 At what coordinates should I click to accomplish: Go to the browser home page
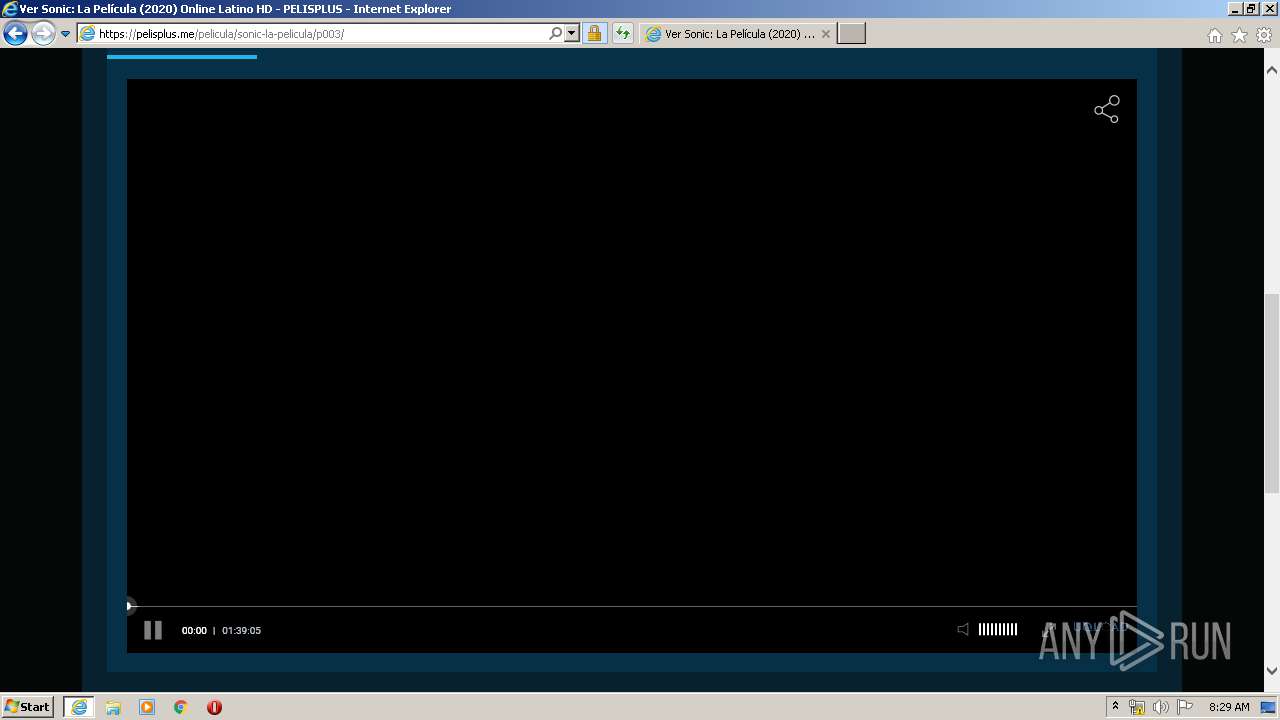coord(1214,35)
